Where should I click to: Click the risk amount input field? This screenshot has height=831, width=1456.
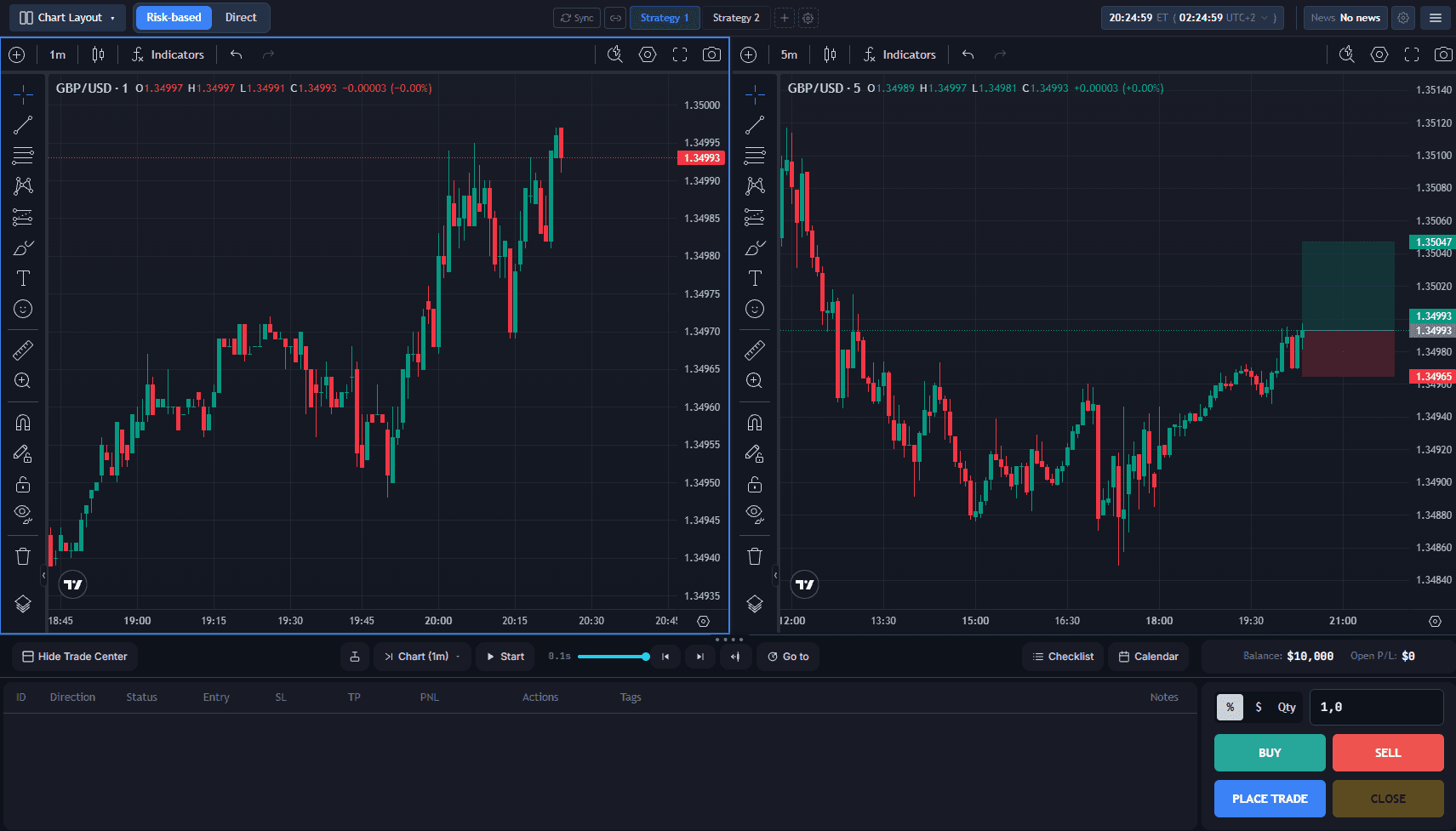pyautogui.click(x=1376, y=708)
